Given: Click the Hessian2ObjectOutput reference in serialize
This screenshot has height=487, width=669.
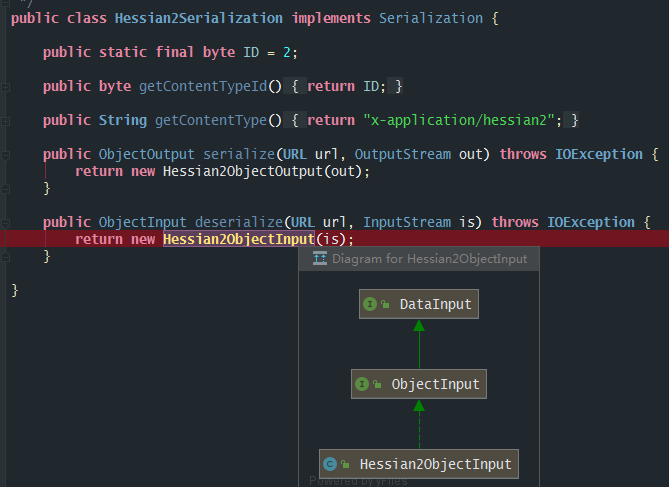Looking at the screenshot, I should [x=250, y=171].
